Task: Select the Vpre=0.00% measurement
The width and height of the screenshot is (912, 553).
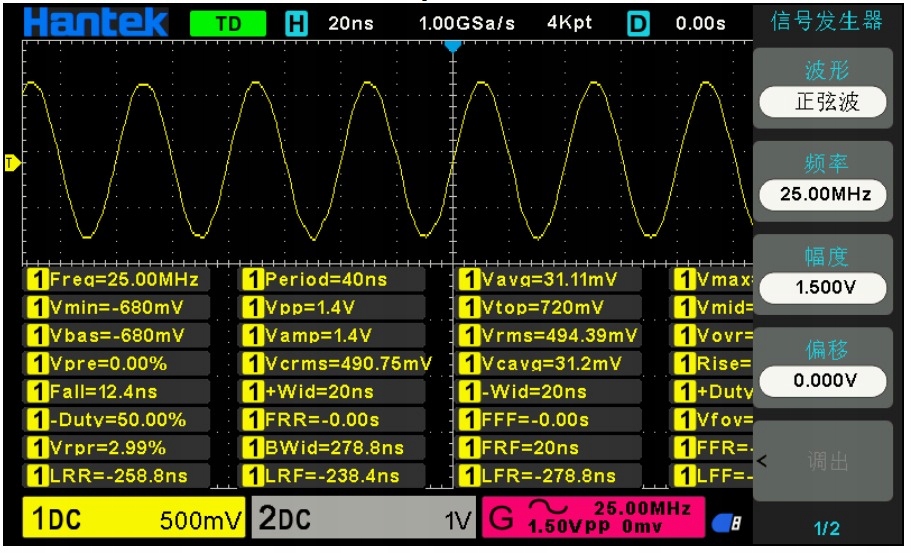Action: [x=116, y=364]
